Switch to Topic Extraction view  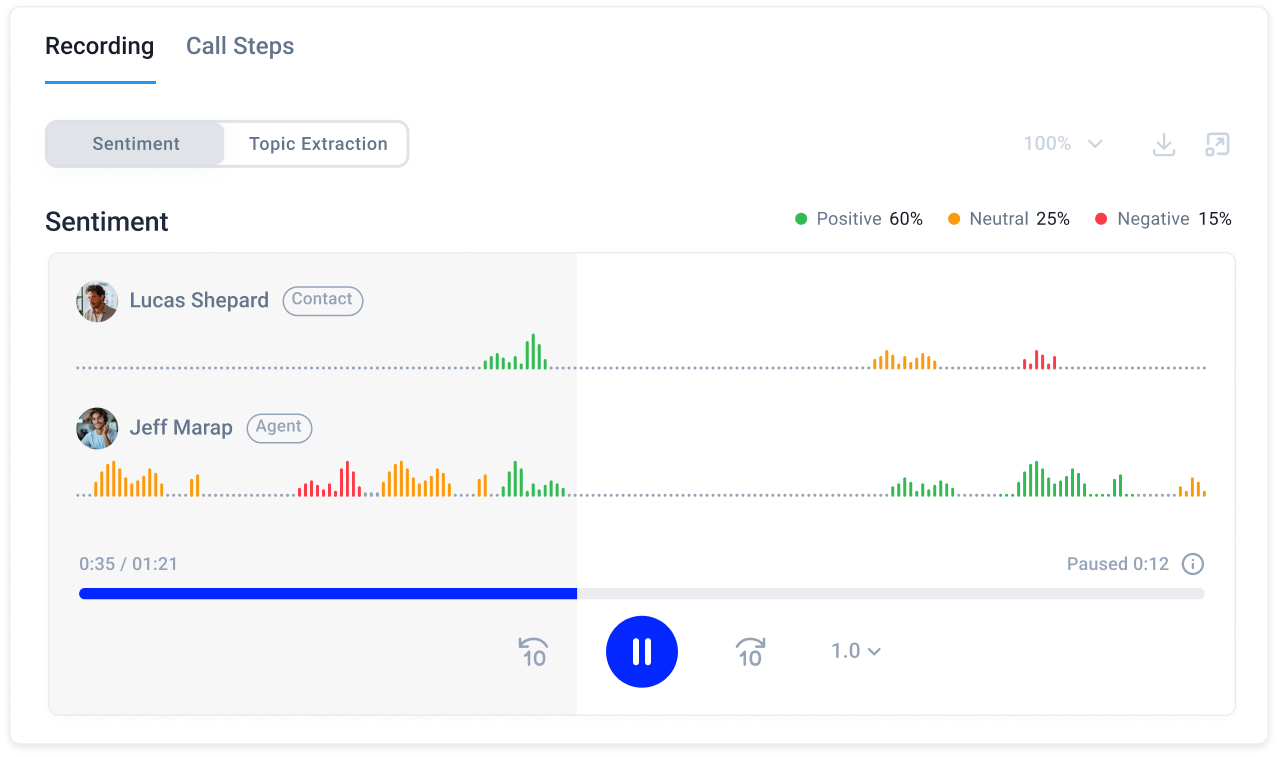318,144
